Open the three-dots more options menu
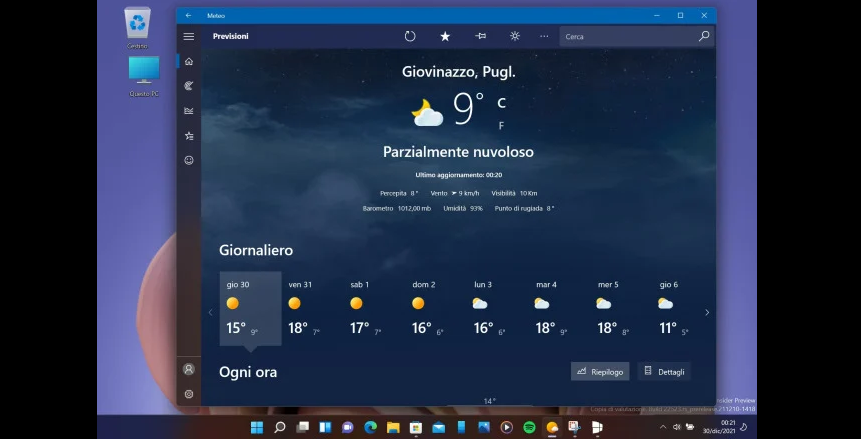The height and width of the screenshot is (439, 861). point(544,36)
